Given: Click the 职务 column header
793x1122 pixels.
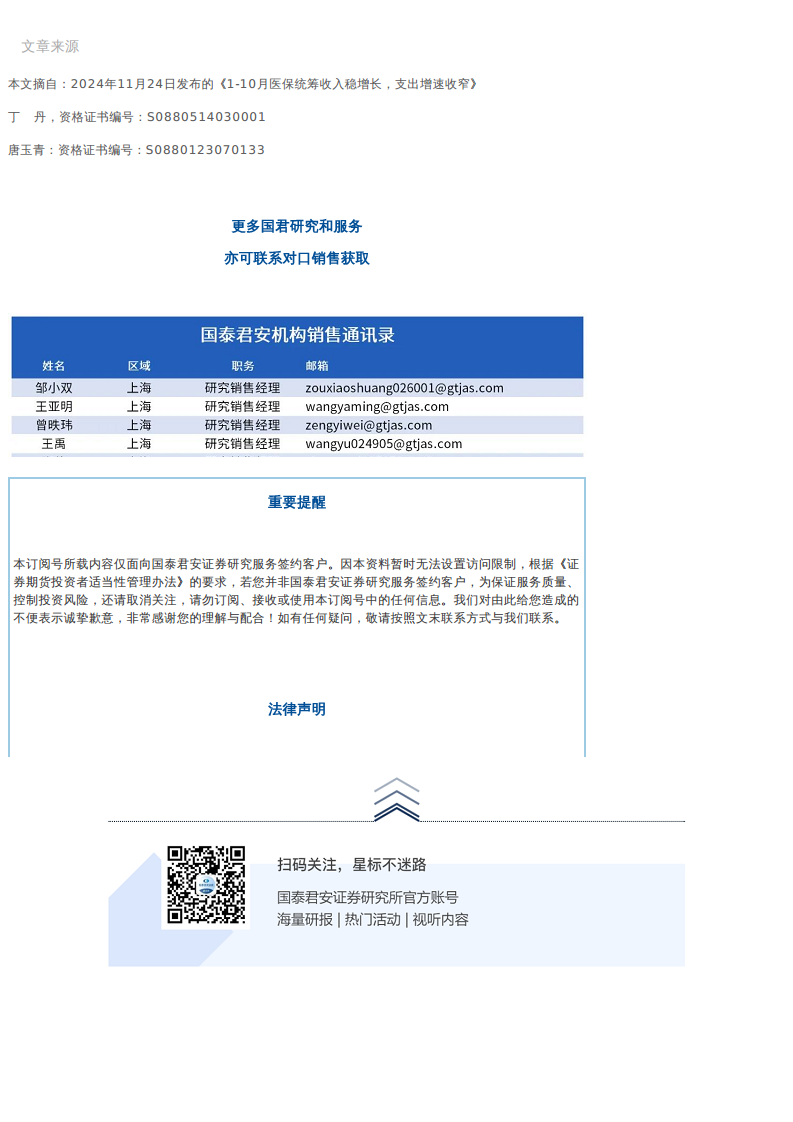Looking at the screenshot, I should [x=243, y=366].
